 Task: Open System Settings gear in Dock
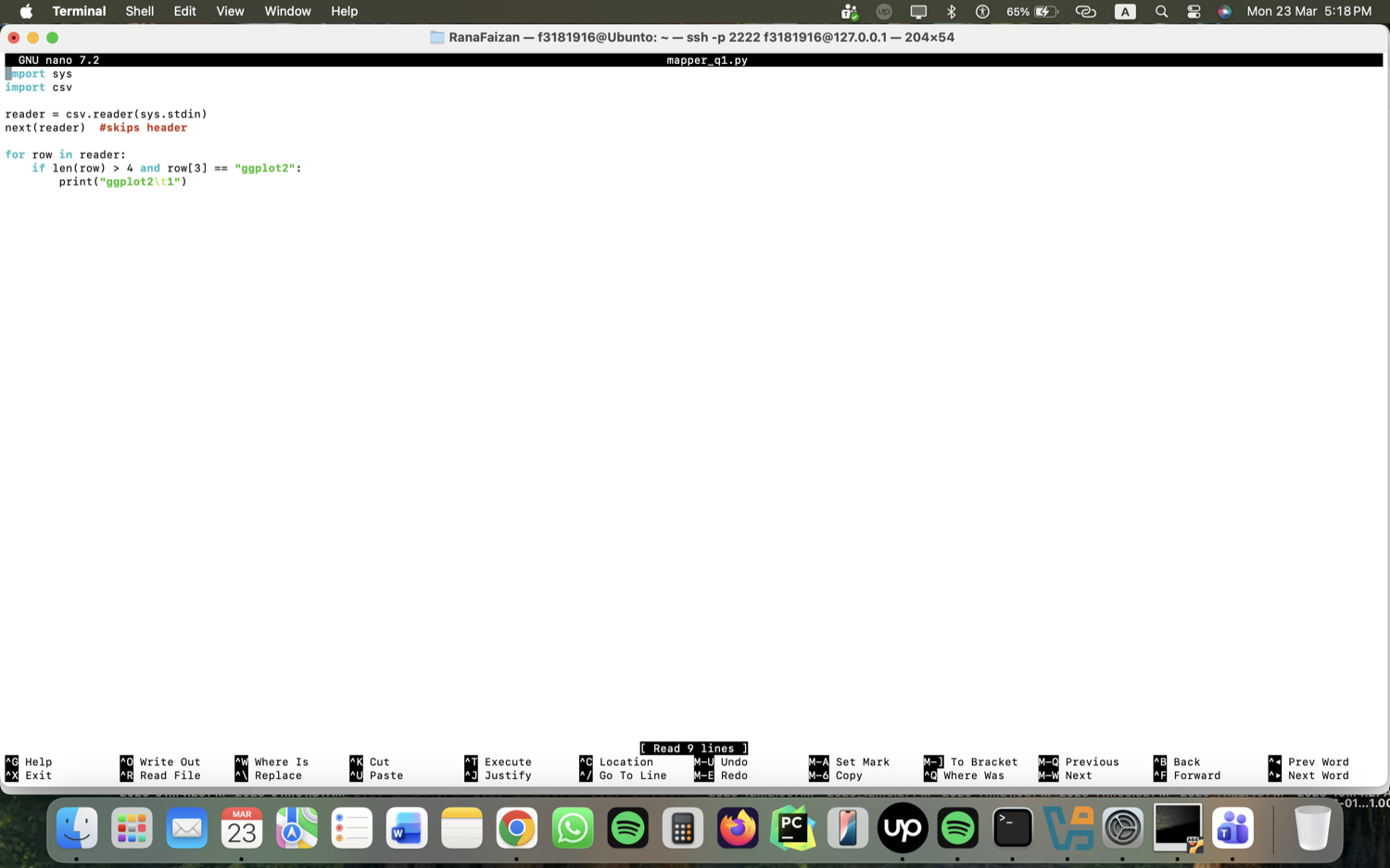(1122, 828)
